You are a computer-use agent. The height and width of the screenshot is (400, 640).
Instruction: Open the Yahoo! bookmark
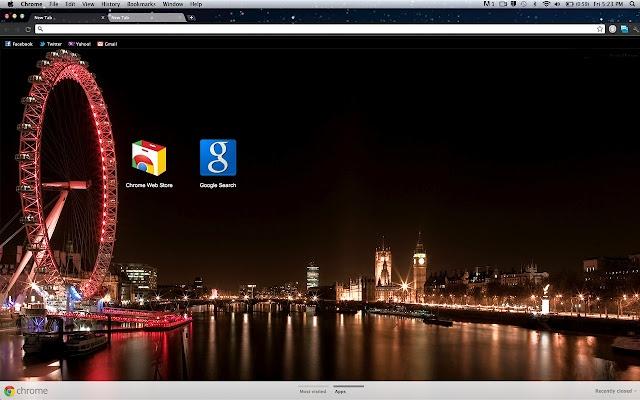pos(80,44)
